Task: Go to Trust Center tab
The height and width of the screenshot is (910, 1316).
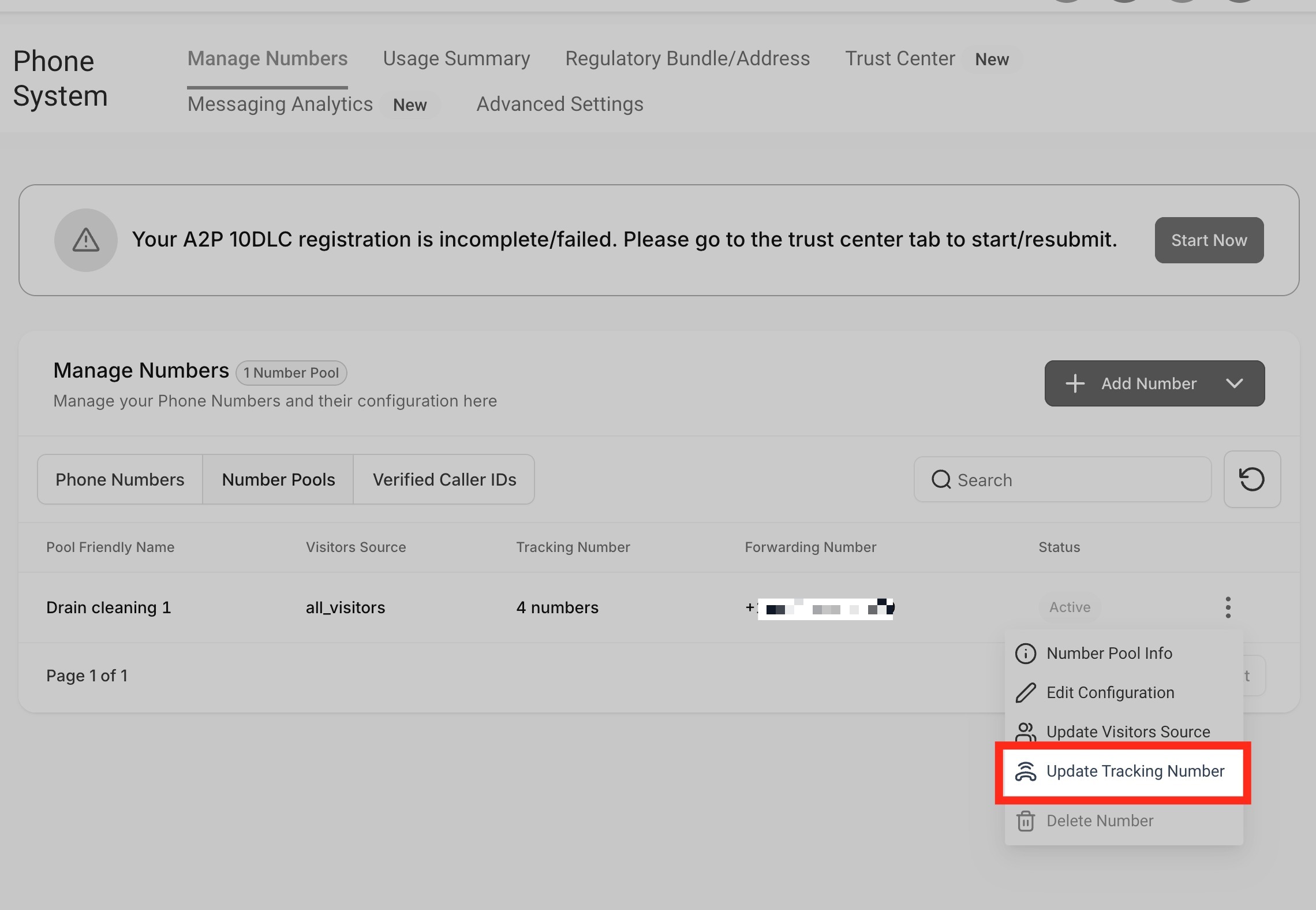Action: (x=899, y=59)
